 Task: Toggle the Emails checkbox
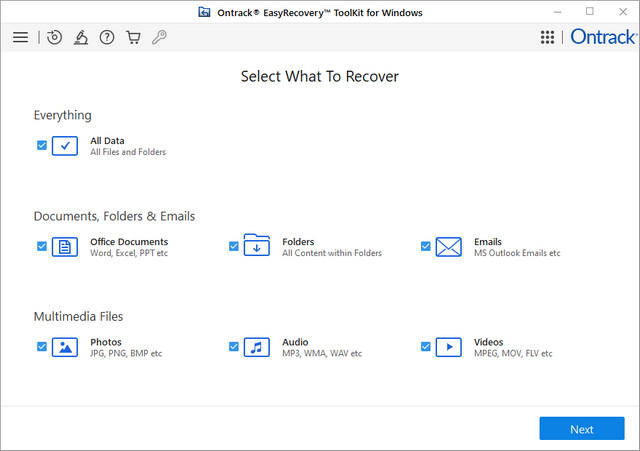[426, 246]
